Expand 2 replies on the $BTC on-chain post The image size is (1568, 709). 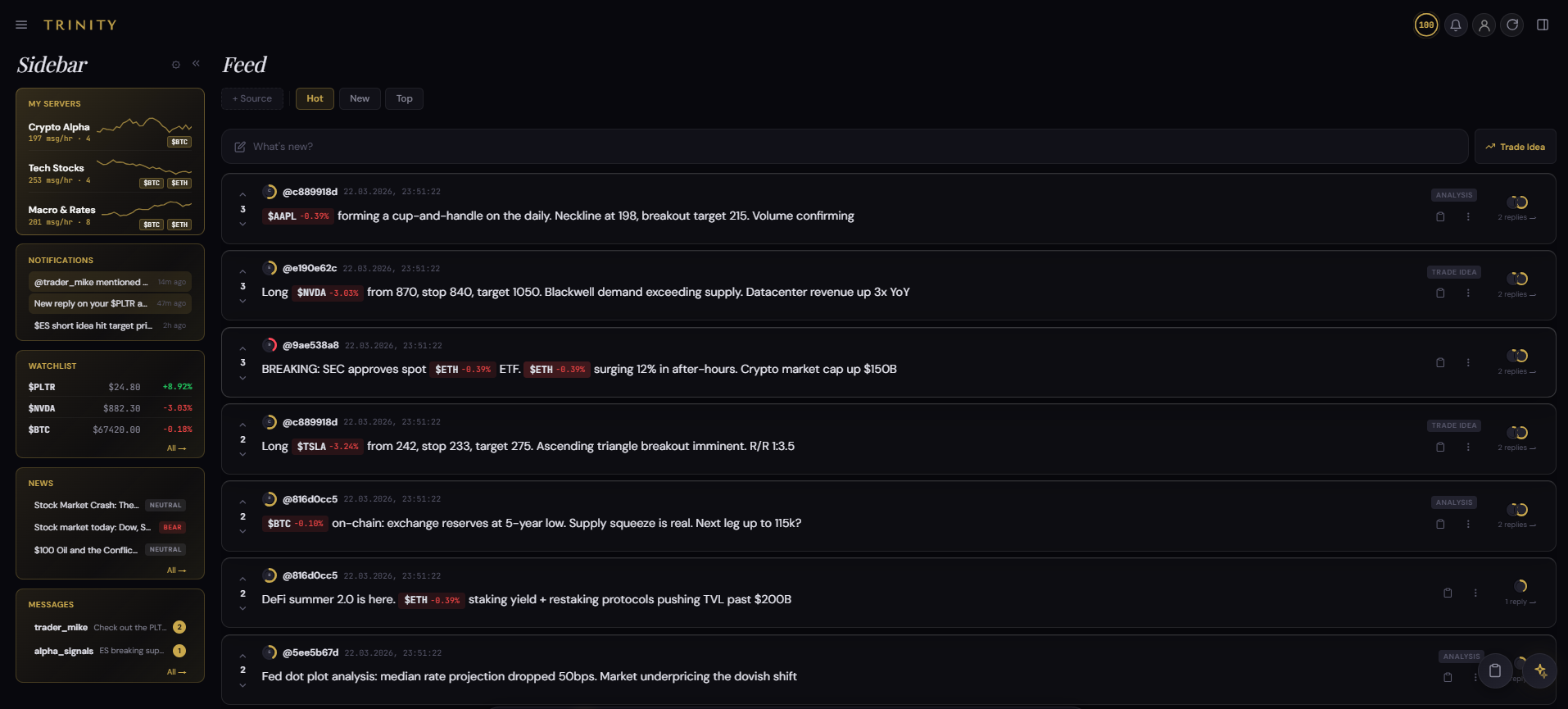click(1516, 525)
